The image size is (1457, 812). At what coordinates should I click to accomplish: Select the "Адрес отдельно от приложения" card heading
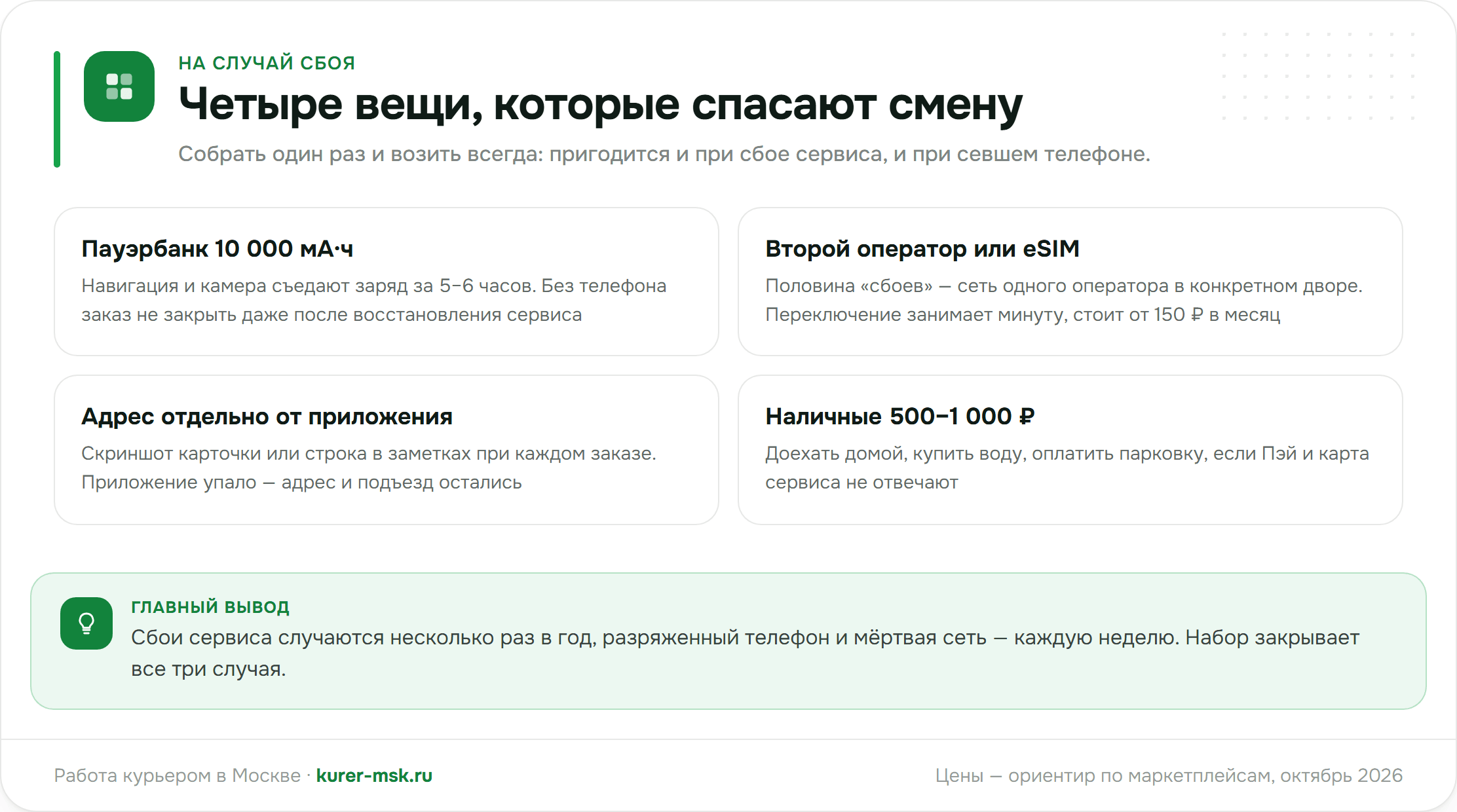[x=267, y=416]
